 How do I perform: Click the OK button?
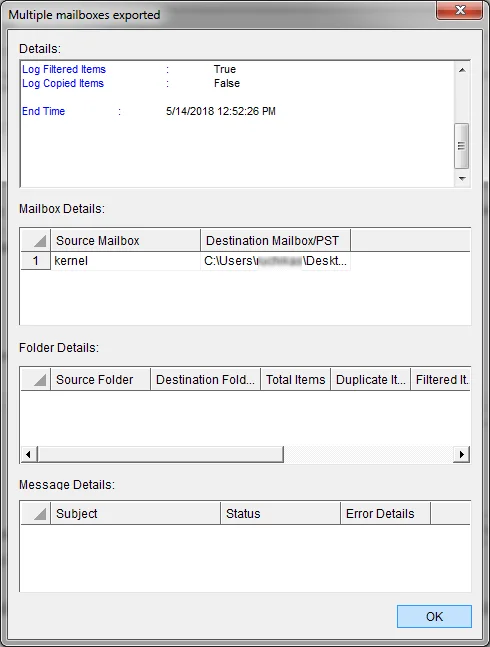pos(434,616)
